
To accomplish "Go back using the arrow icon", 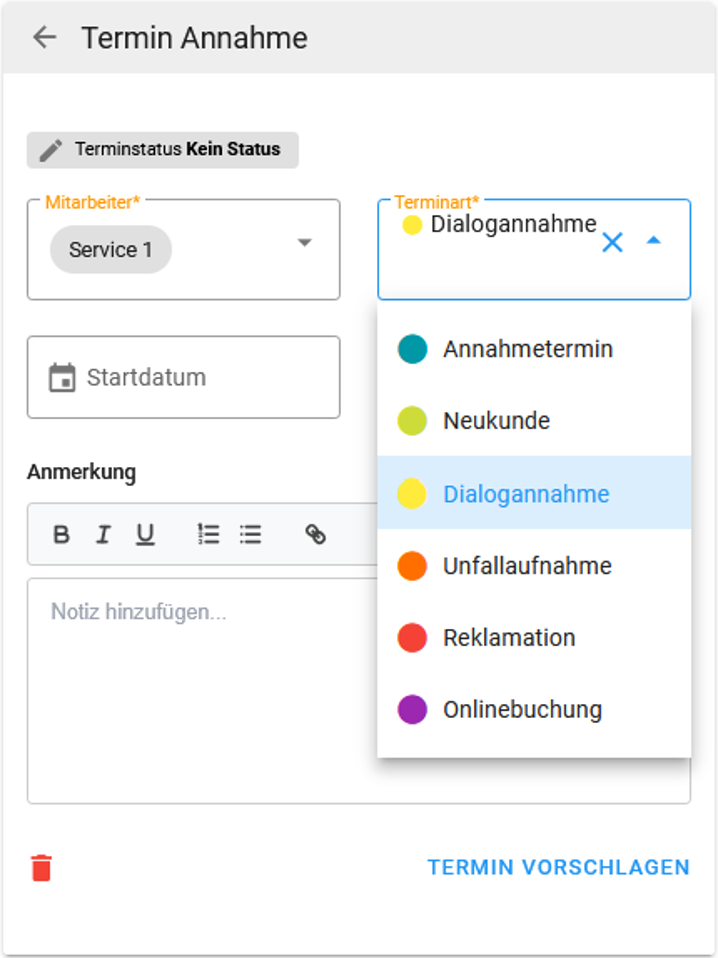I will (45, 37).
